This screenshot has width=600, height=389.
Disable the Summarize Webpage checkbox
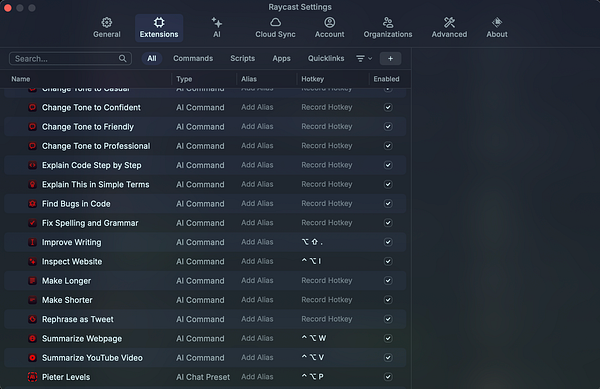coord(388,339)
